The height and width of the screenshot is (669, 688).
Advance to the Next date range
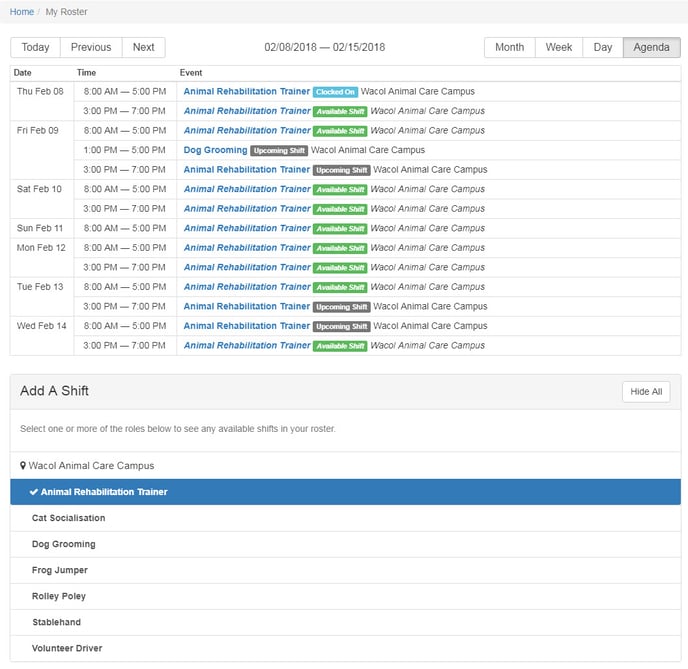144,48
